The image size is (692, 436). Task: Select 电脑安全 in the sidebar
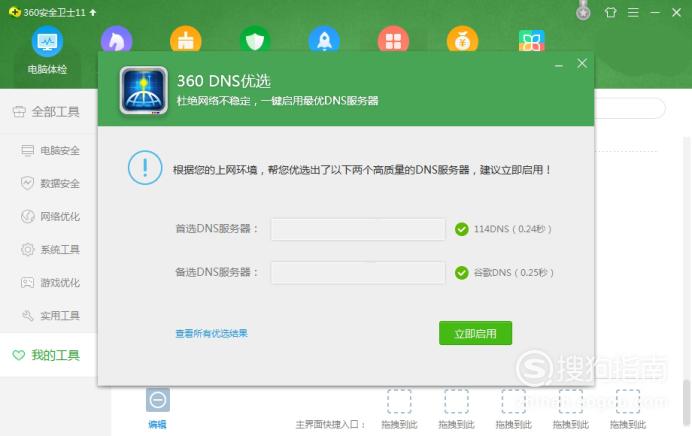tap(51, 150)
